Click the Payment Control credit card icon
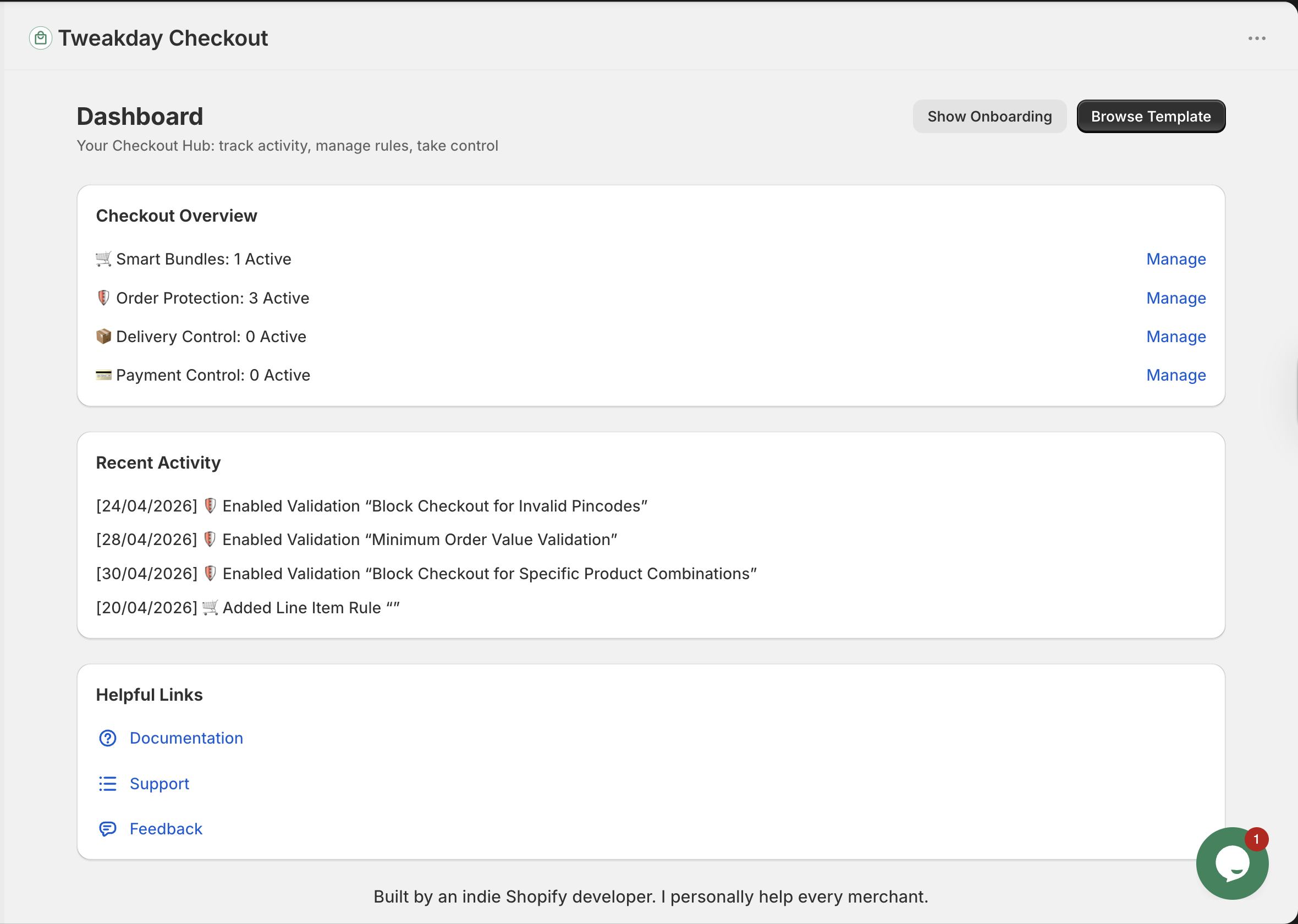The width and height of the screenshot is (1298, 924). pyautogui.click(x=103, y=375)
